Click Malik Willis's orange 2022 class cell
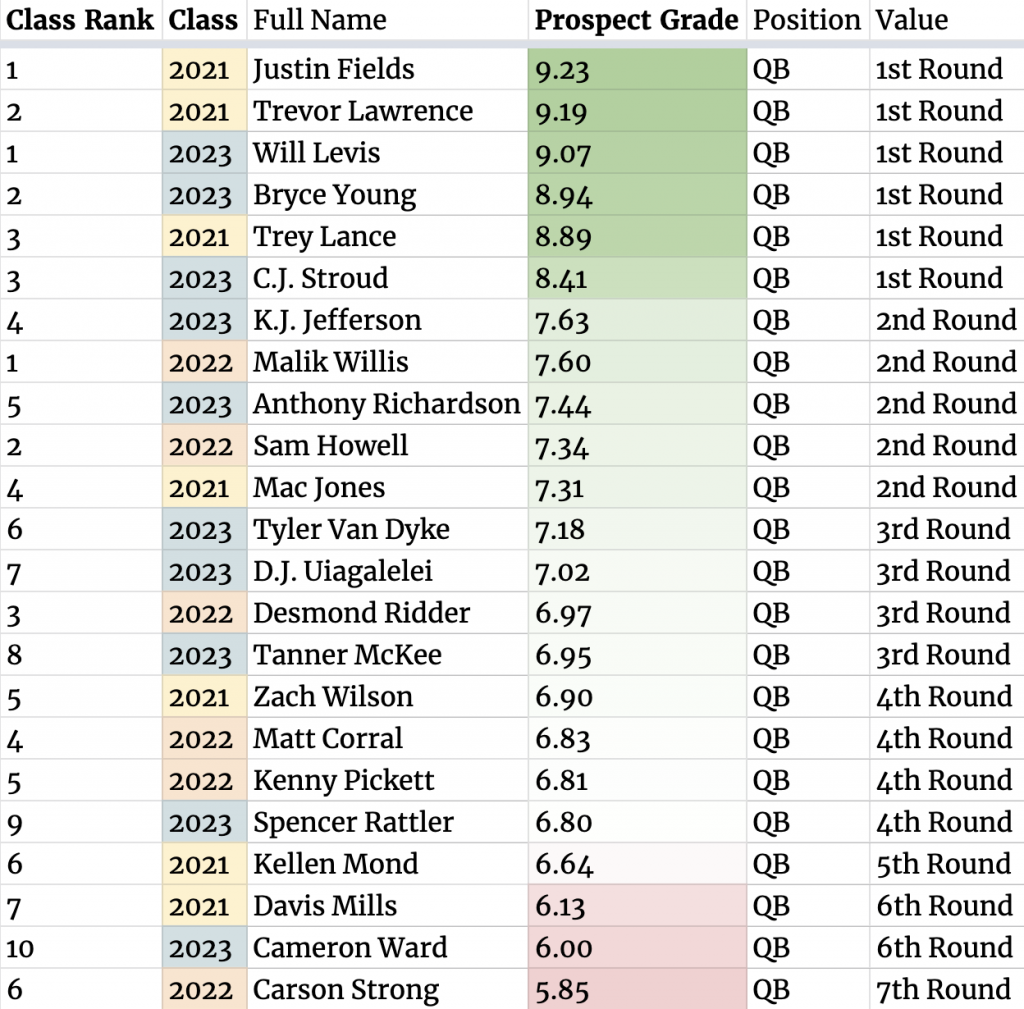 [x=203, y=362]
